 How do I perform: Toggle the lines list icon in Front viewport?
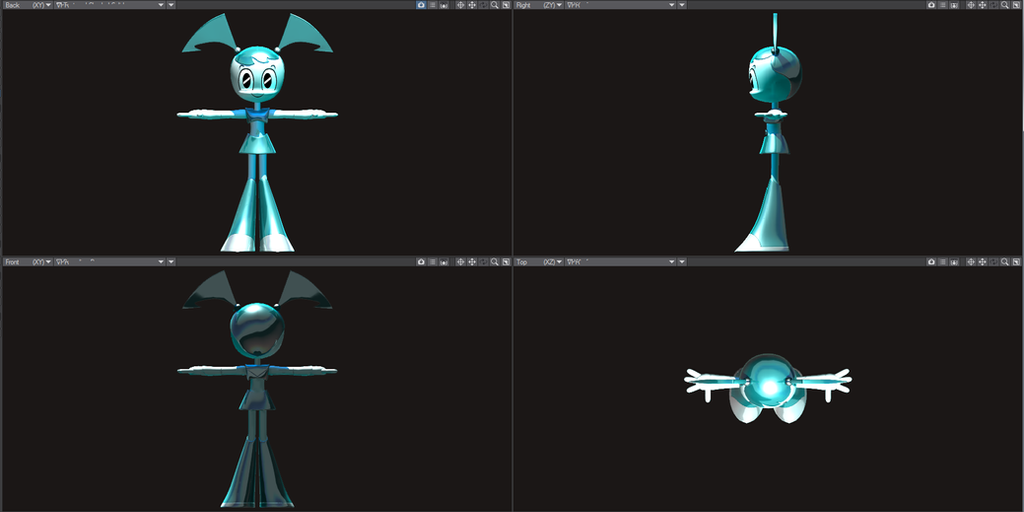[x=432, y=261]
